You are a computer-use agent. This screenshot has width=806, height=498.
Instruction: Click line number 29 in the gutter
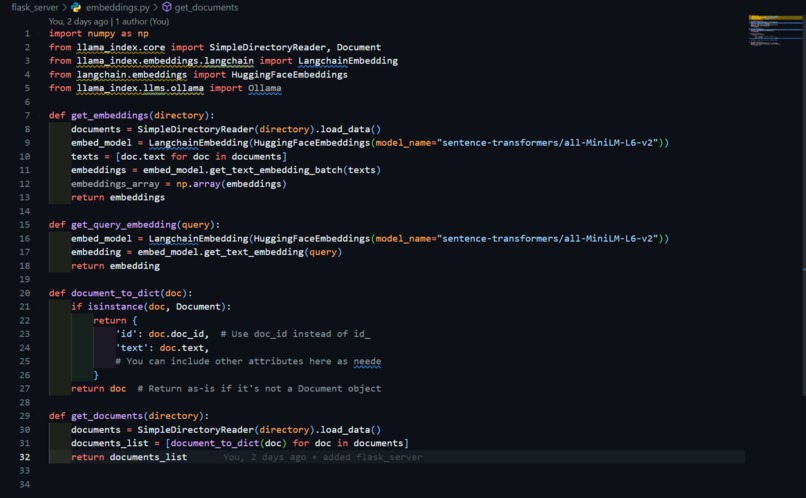coord(25,416)
